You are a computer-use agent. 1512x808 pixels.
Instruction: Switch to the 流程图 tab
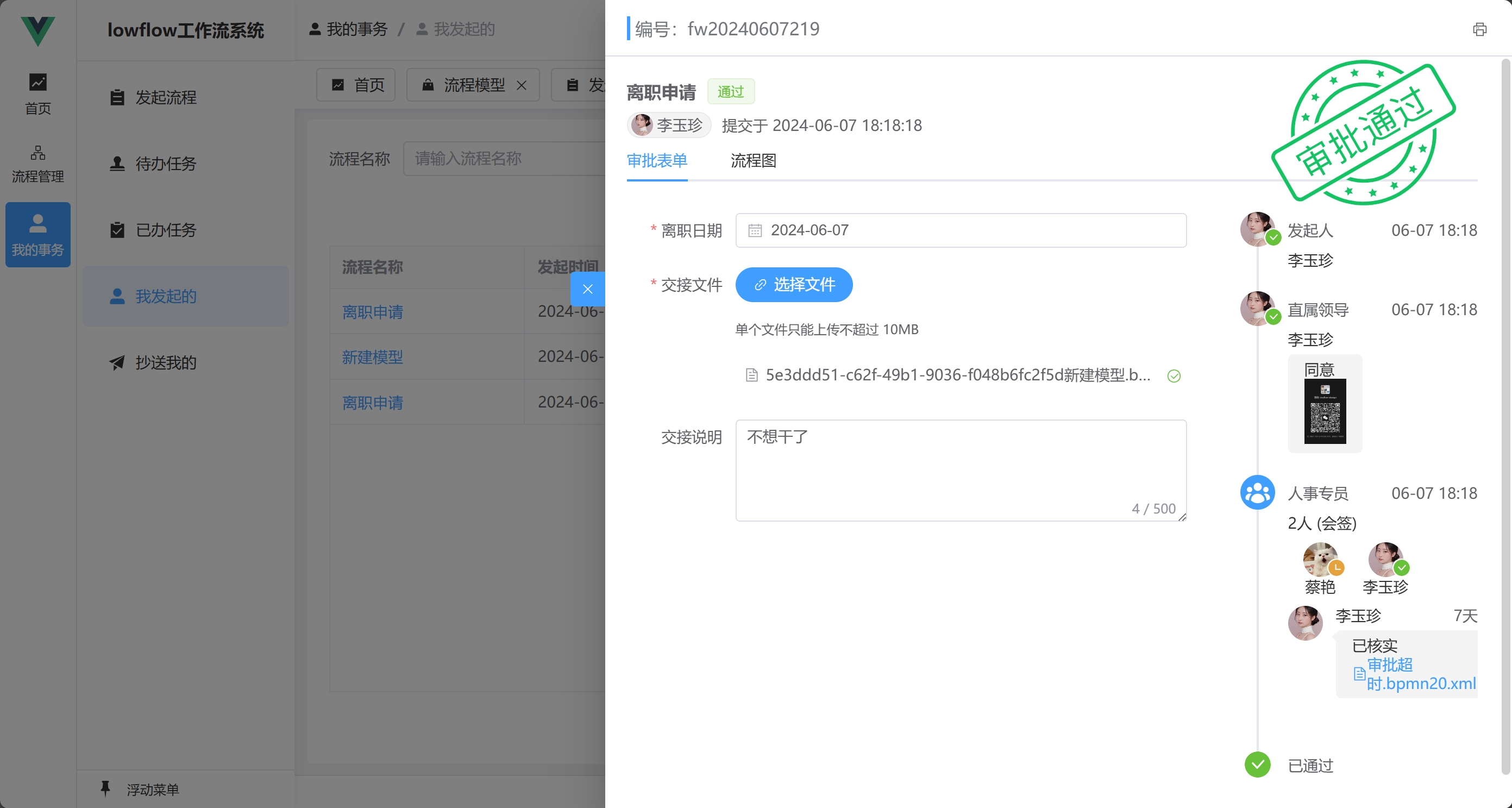coord(753,161)
